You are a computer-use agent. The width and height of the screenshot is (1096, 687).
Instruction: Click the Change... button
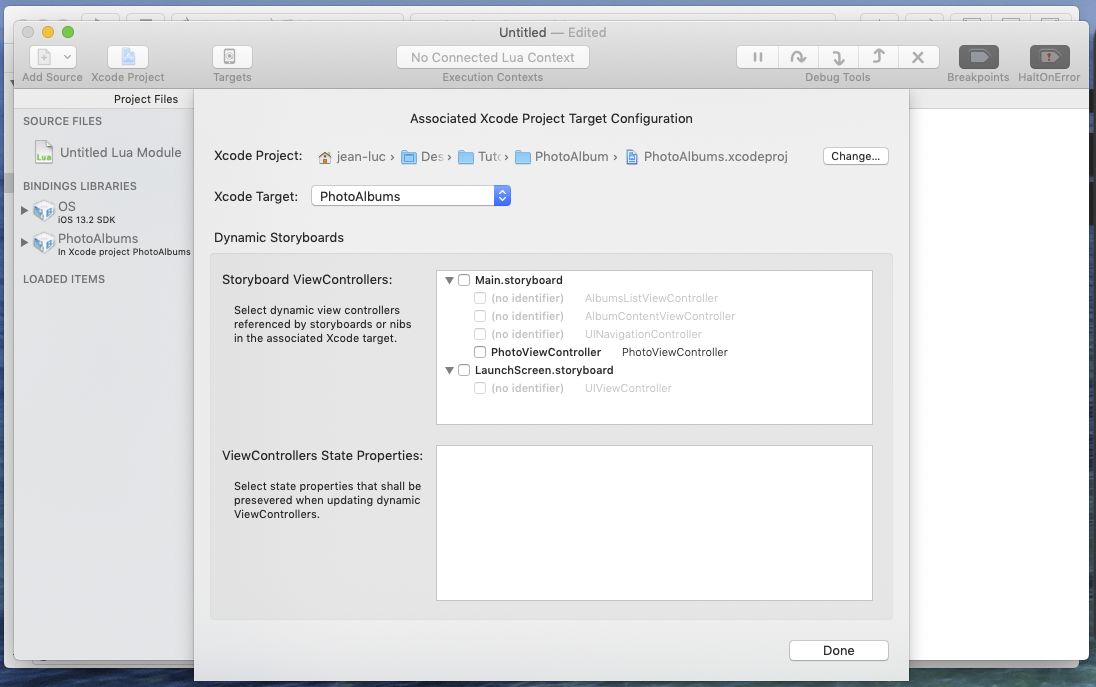856,156
